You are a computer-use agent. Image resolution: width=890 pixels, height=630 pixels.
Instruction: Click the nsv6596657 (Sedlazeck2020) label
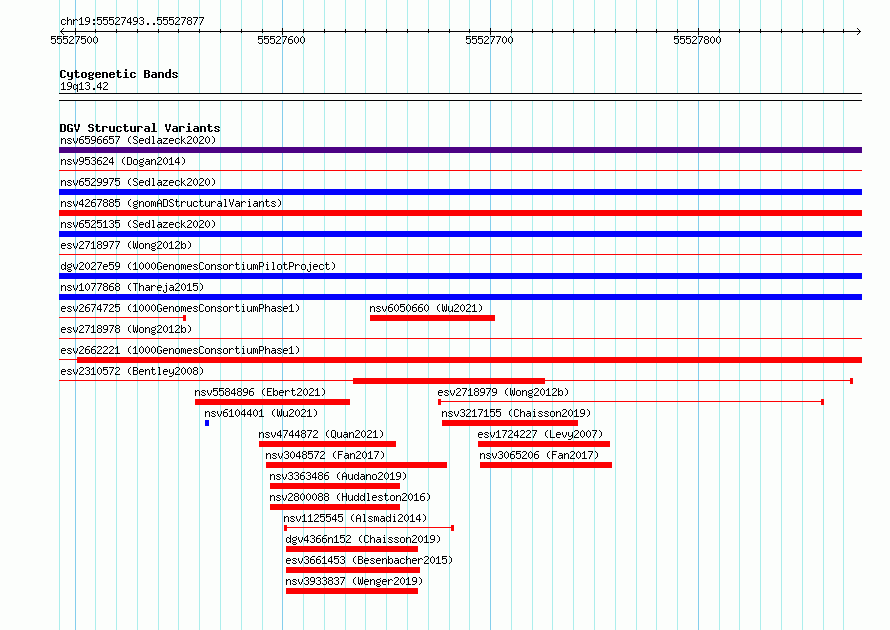(138, 140)
